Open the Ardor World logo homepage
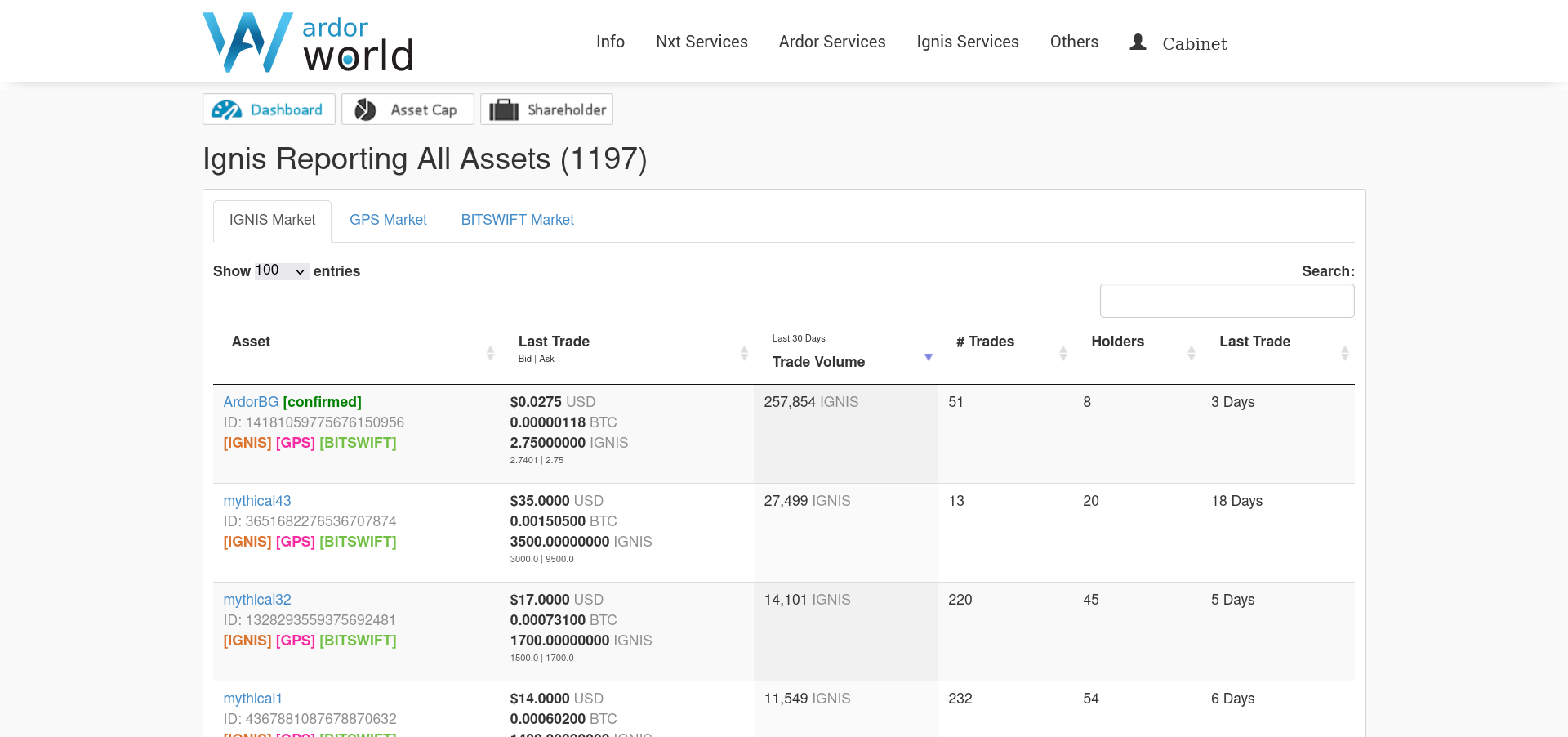The height and width of the screenshot is (737, 1568). [308, 42]
